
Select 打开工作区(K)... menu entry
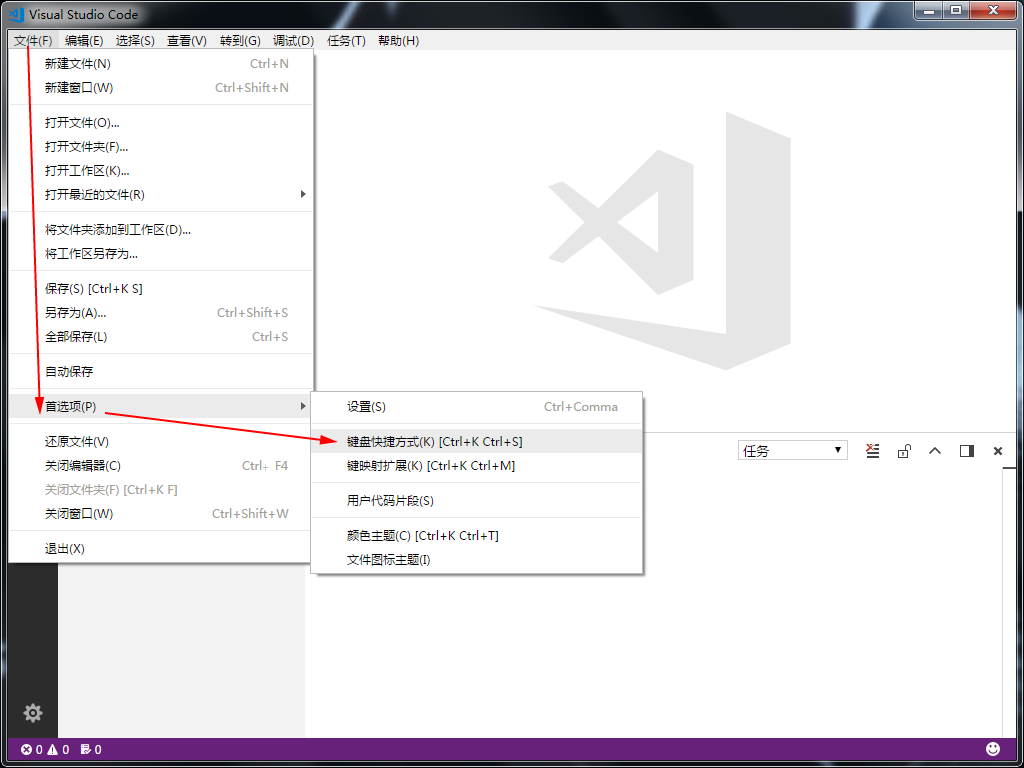[161, 170]
